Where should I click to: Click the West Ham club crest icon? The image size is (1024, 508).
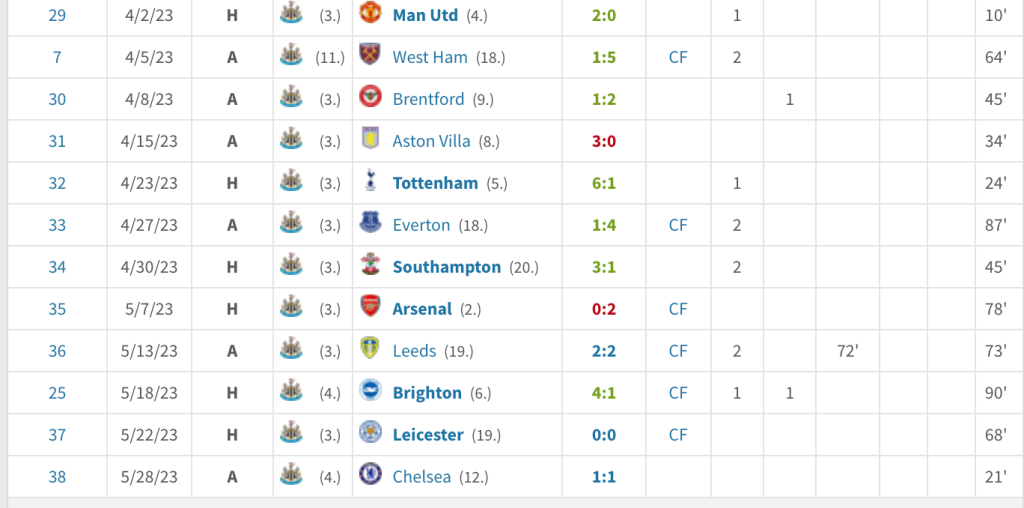pyautogui.click(x=370, y=56)
